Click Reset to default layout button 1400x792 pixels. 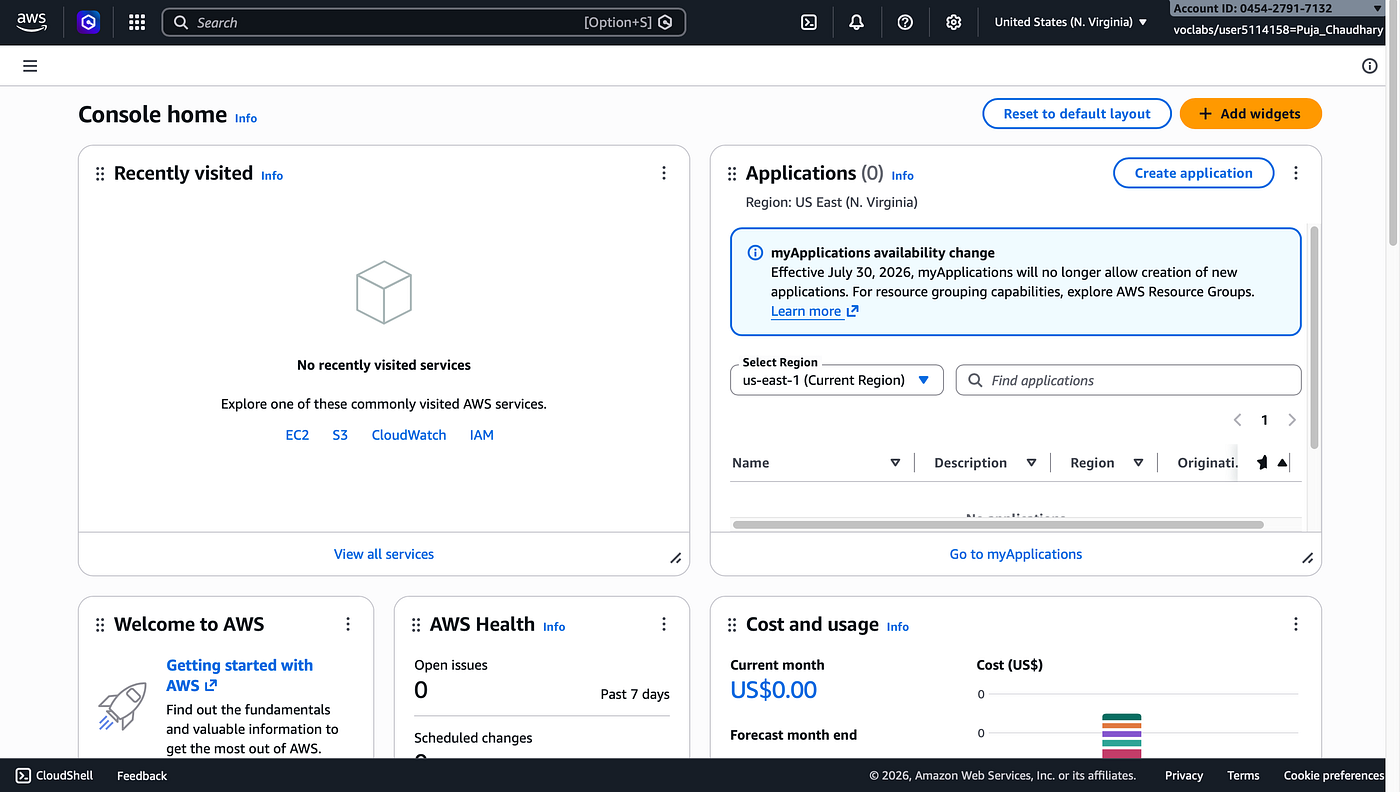tap(1077, 114)
